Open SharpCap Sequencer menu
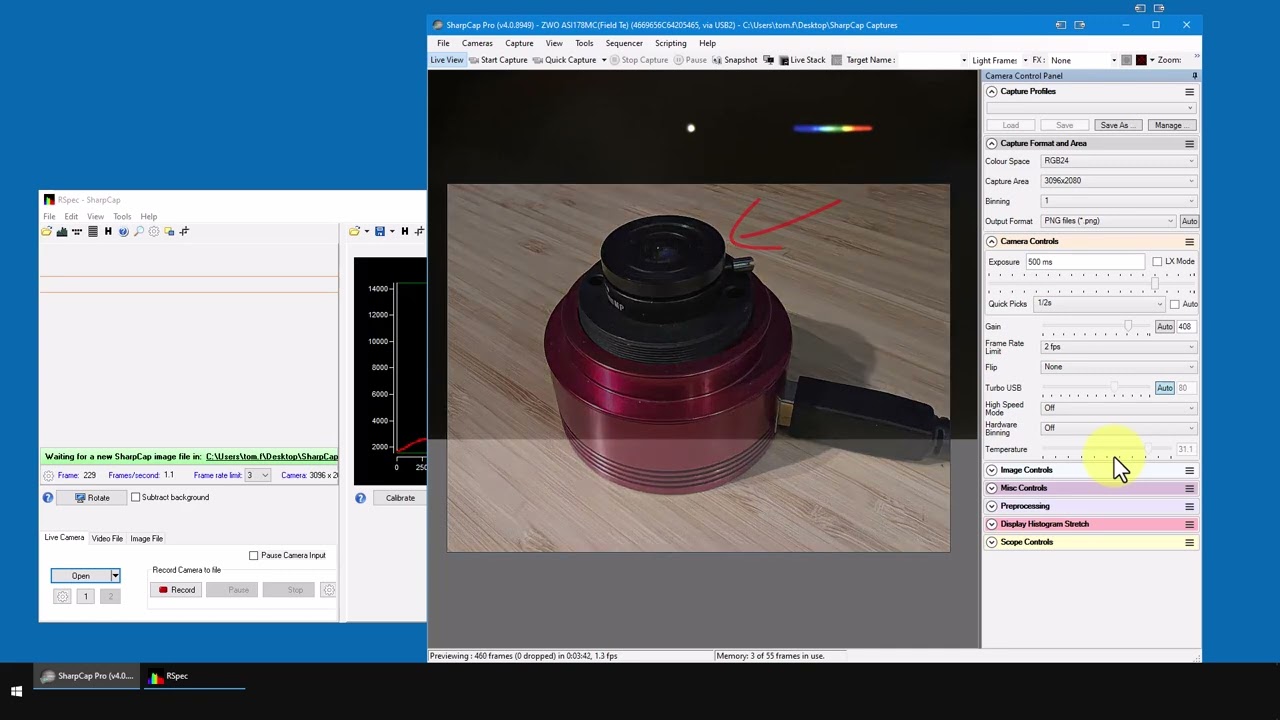Viewport: 1280px width, 720px height. point(624,43)
